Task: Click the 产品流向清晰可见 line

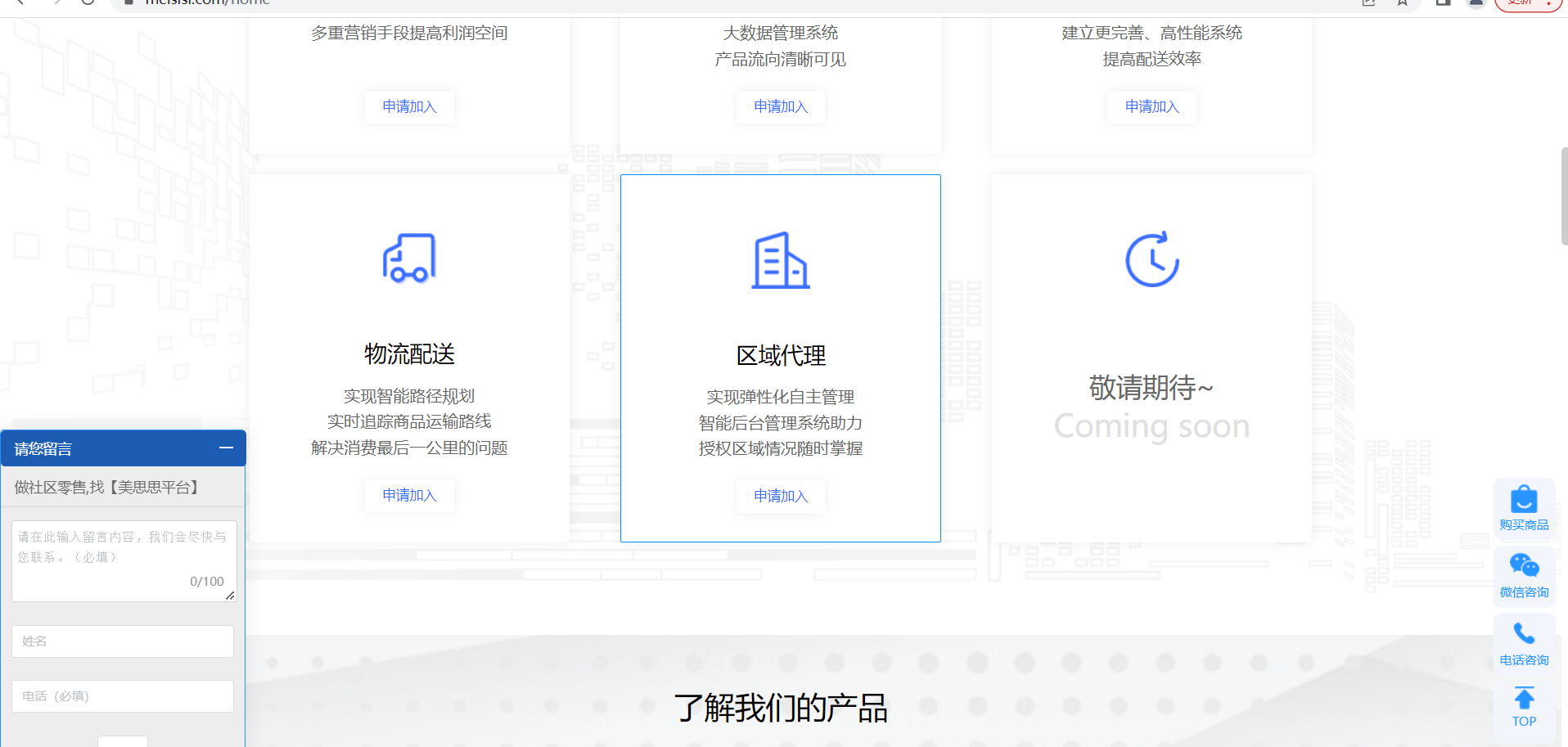Action: point(781,59)
